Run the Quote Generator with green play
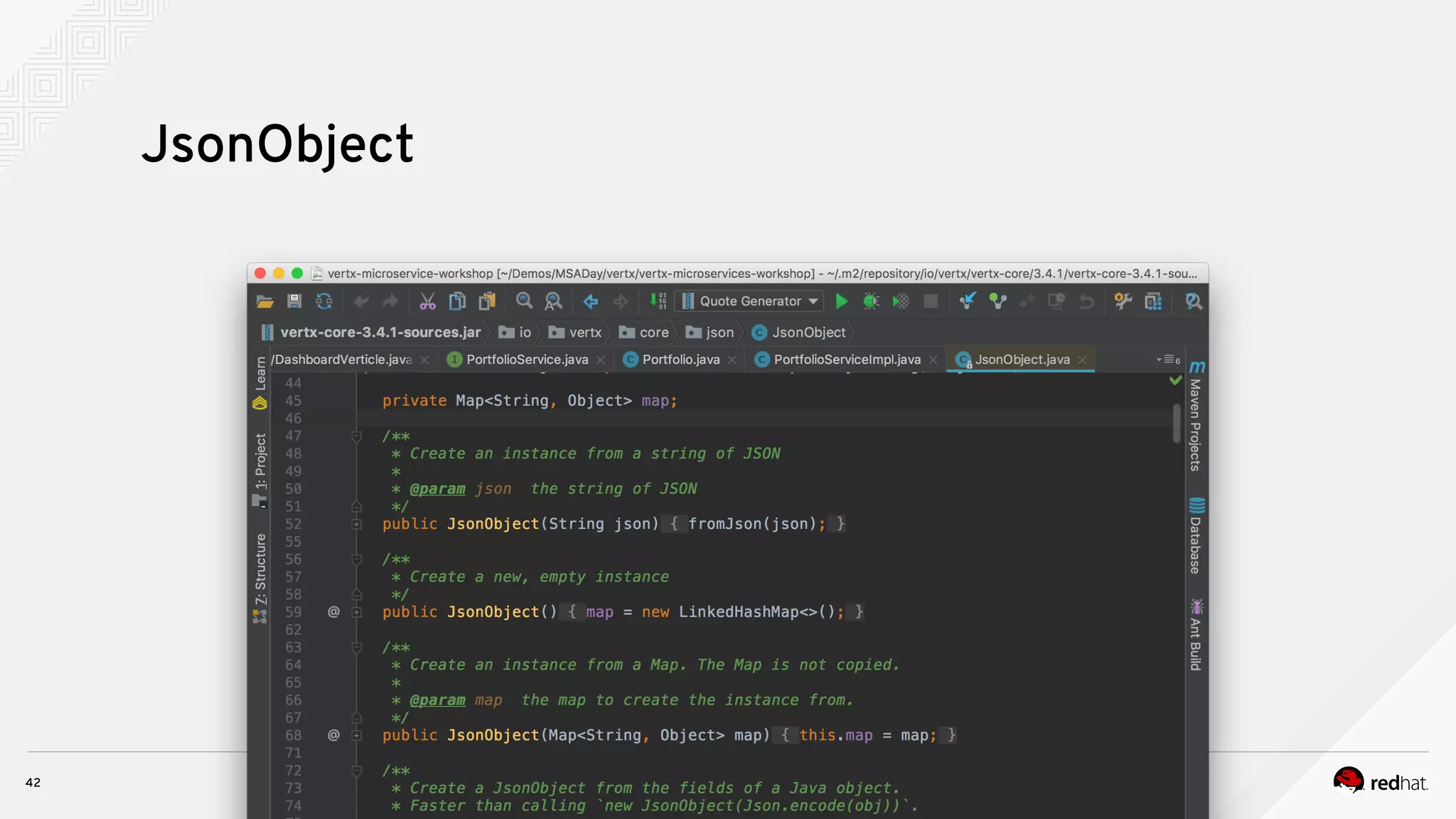The width and height of the screenshot is (1456, 819). [841, 301]
